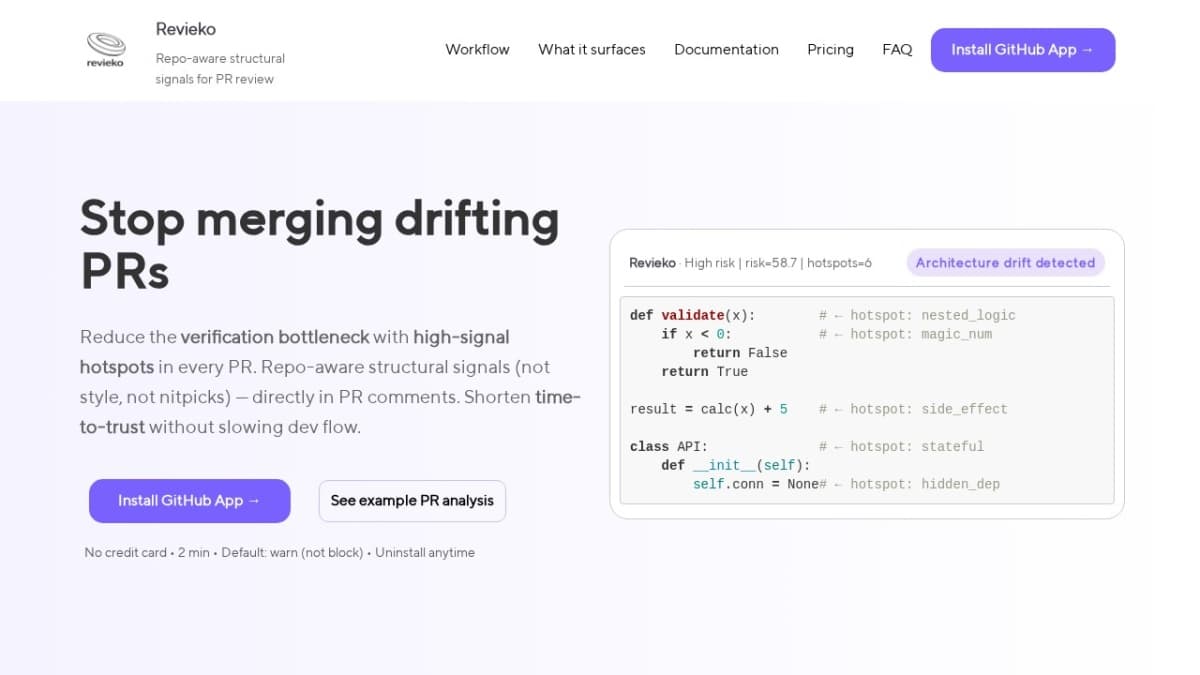Image resolution: width=1200 pixels, height=675 pixels.
Task: Open the Workflow navigation item
Action: [x=477, y=49]
